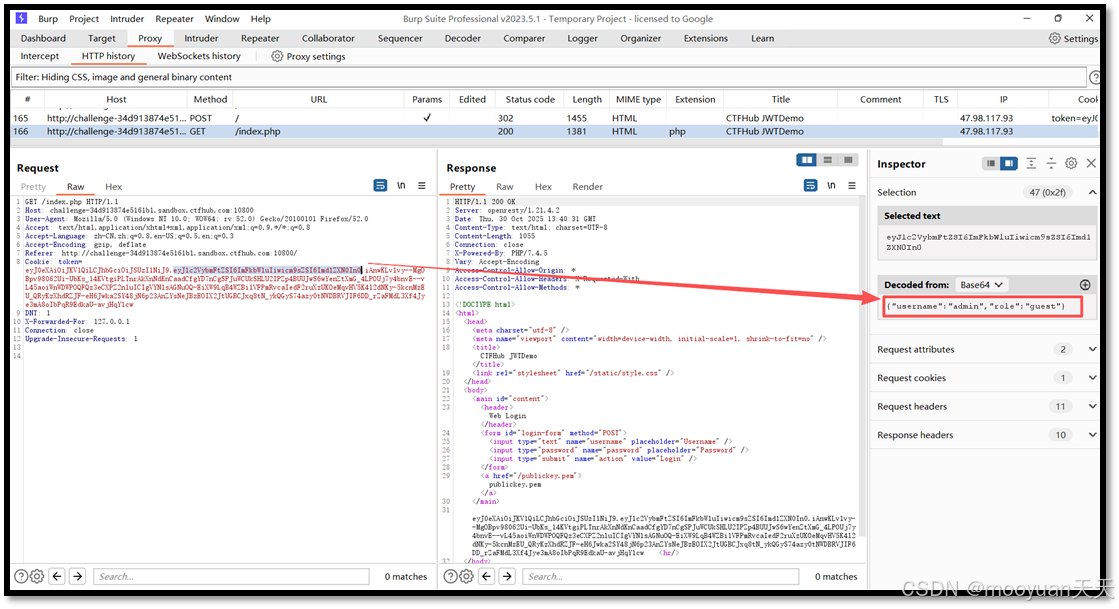1119x609 pixels.
Task: Click the Burp Suite logo icon
Action: click(x=21, y=18)
